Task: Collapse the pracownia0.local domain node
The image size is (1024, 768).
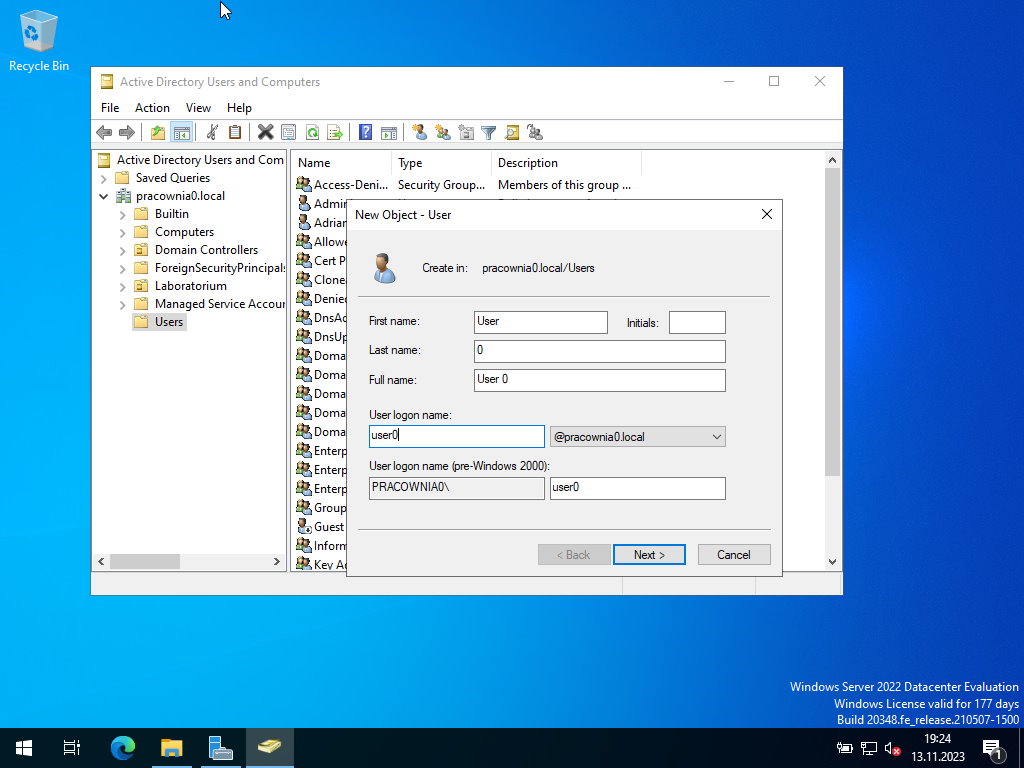Action: pos(104,196)
